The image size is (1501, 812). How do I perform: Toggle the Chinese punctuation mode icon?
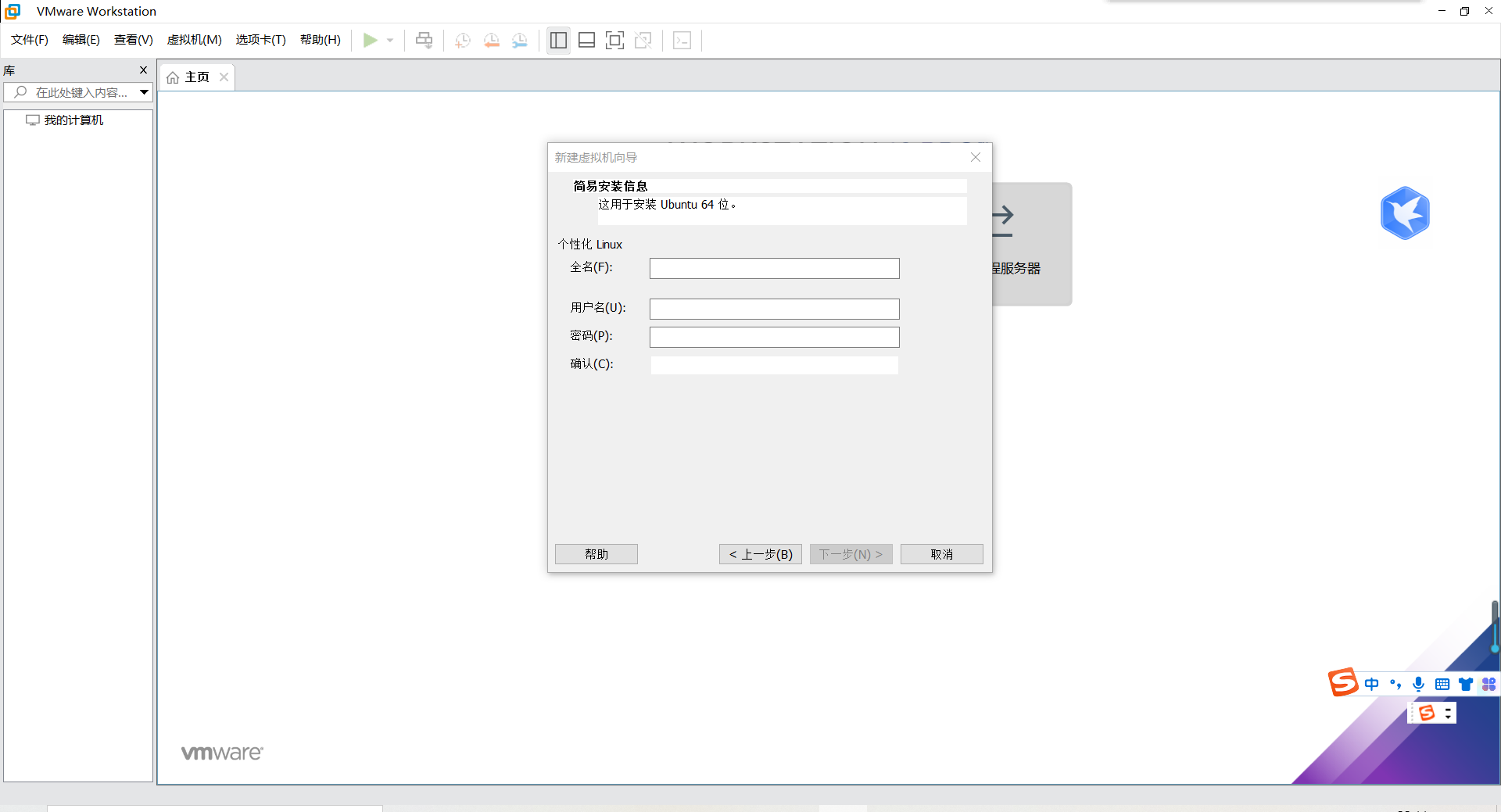point(1395,685)
